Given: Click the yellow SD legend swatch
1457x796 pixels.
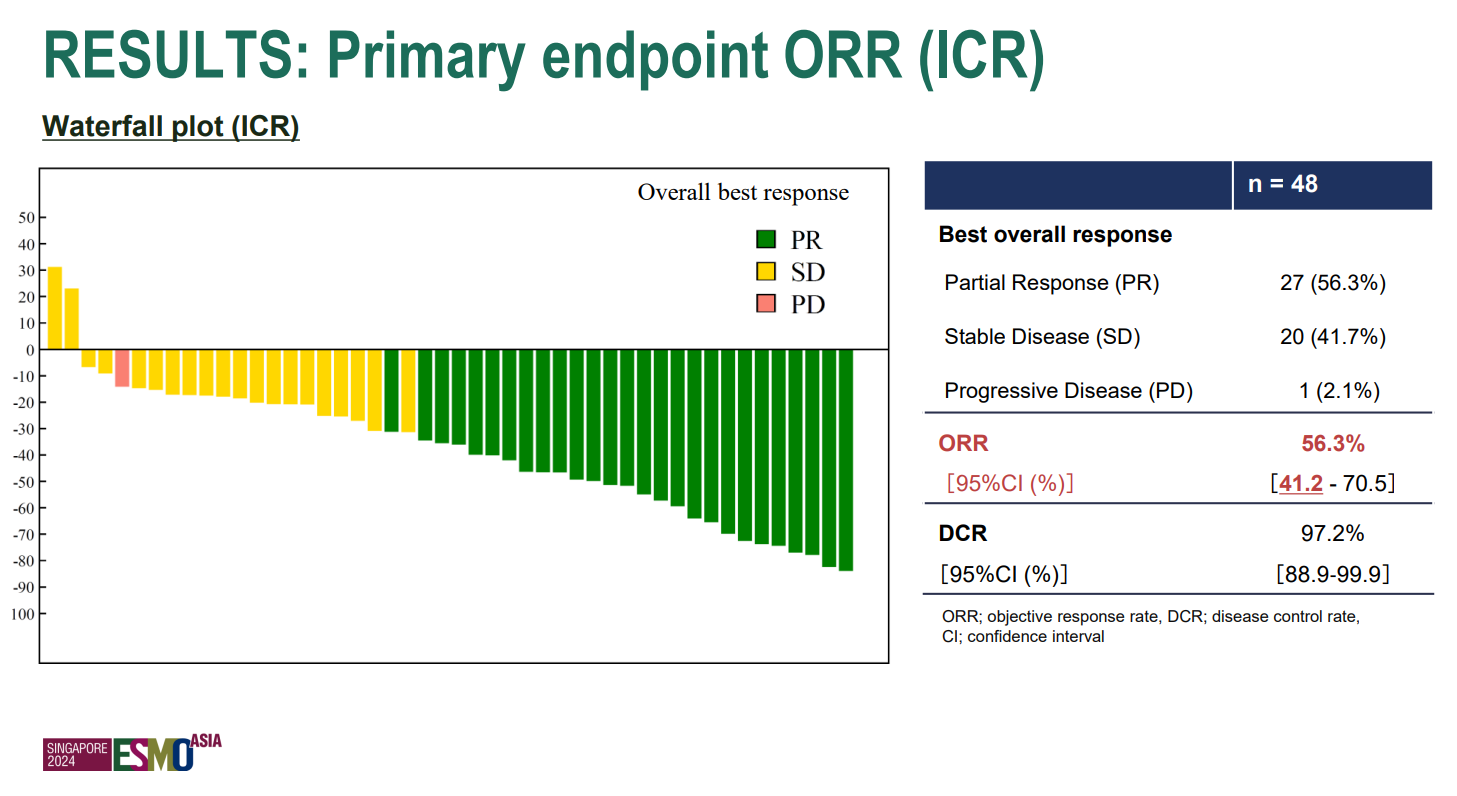Looking at the screenshot, I should click(766, 271).
